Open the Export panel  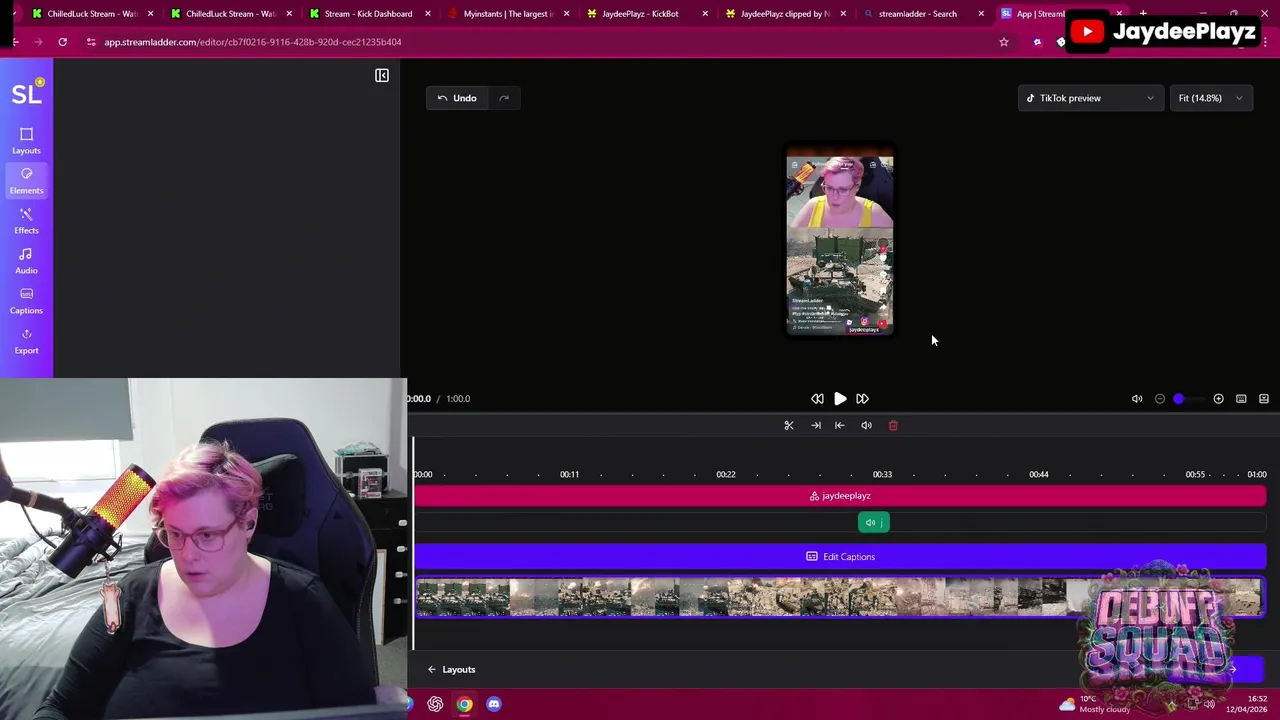point(26,341)
